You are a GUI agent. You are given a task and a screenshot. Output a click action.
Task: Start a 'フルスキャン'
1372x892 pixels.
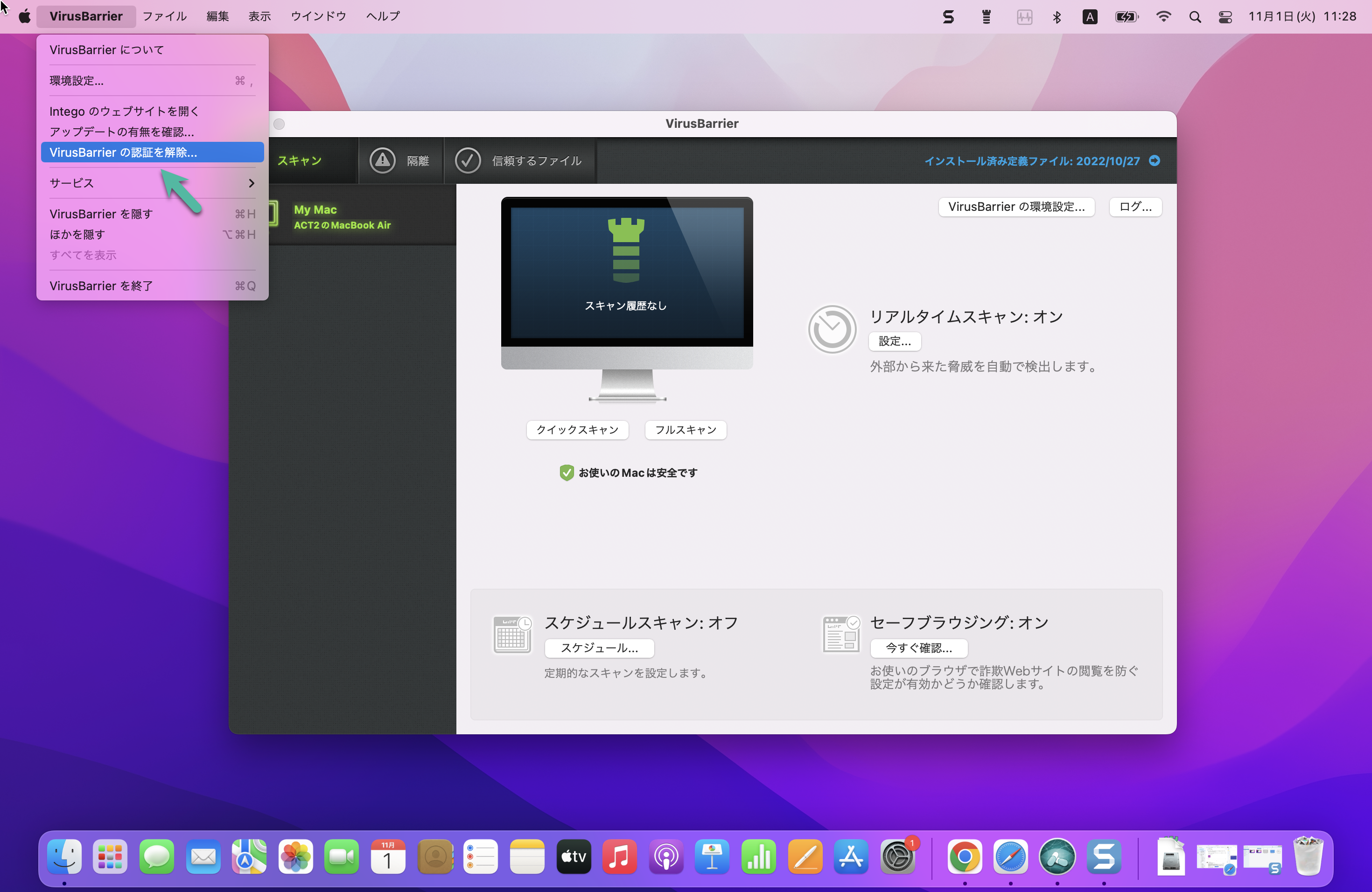[x=686, y=430]
